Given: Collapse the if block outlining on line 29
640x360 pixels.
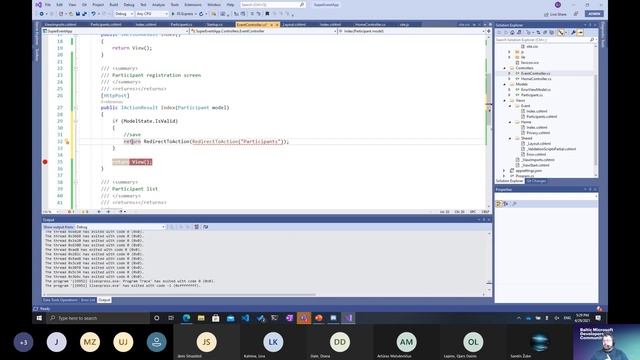Looking at the screenshot, I should click(x=76, y=121).
